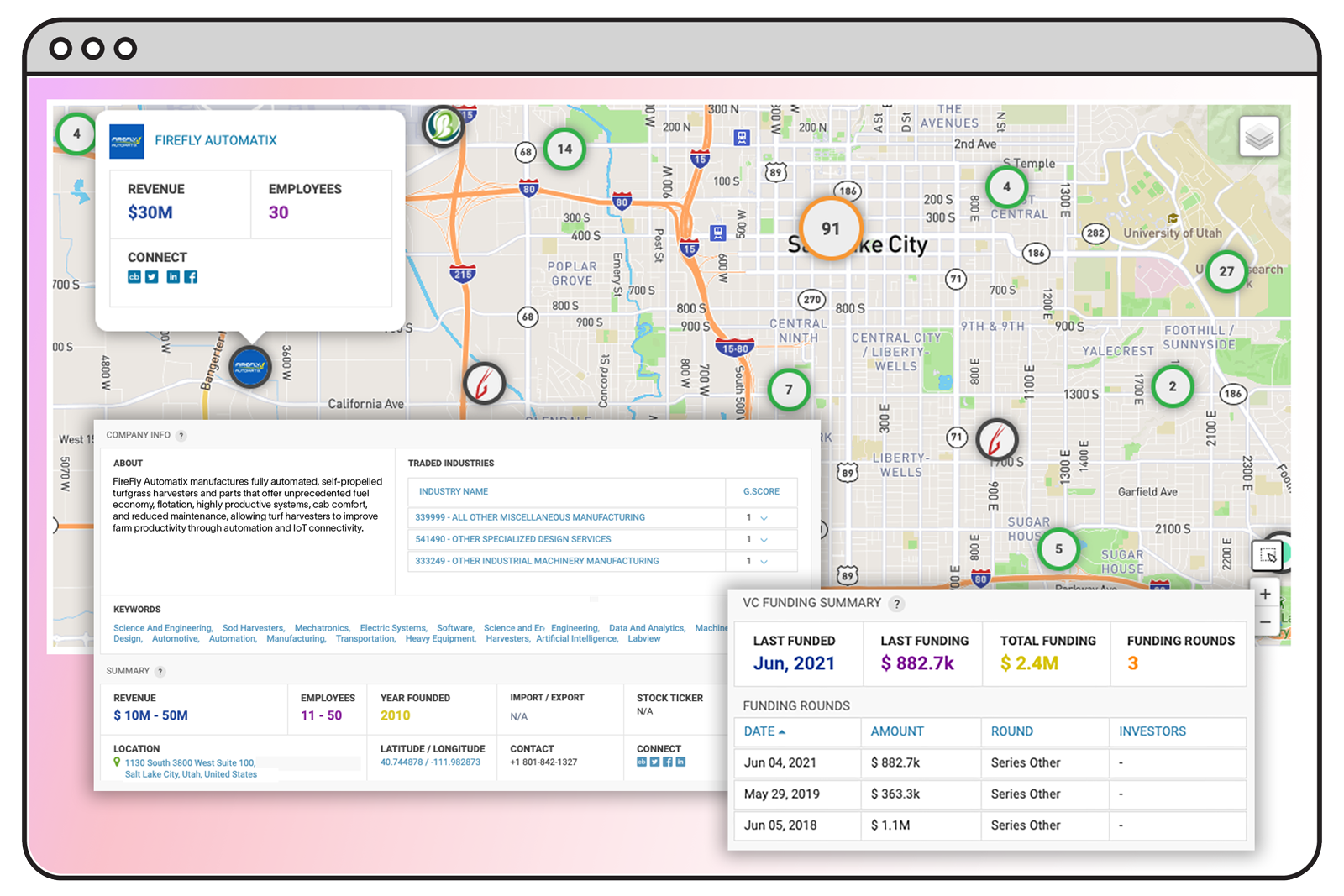1344x896 pixels.
Task: Activate the rectangle area selection tool
Action: [x=1268, y=555]
